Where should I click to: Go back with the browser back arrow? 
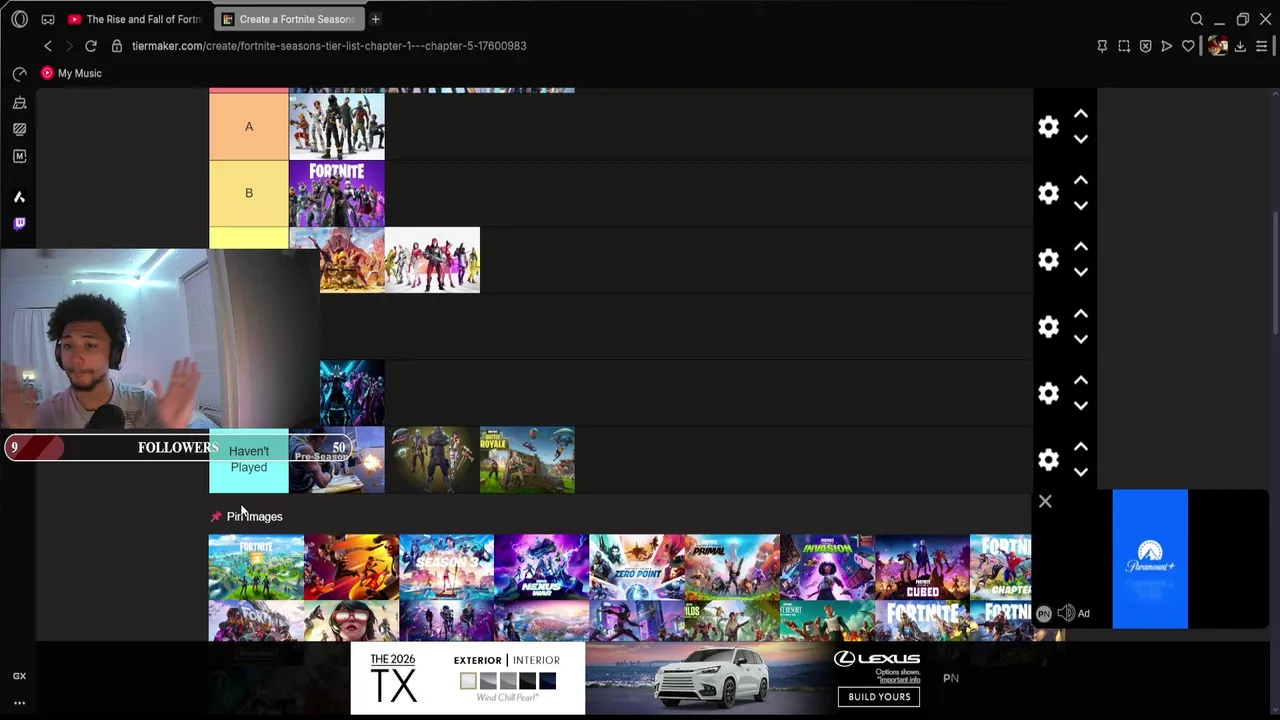coord(48,46)
